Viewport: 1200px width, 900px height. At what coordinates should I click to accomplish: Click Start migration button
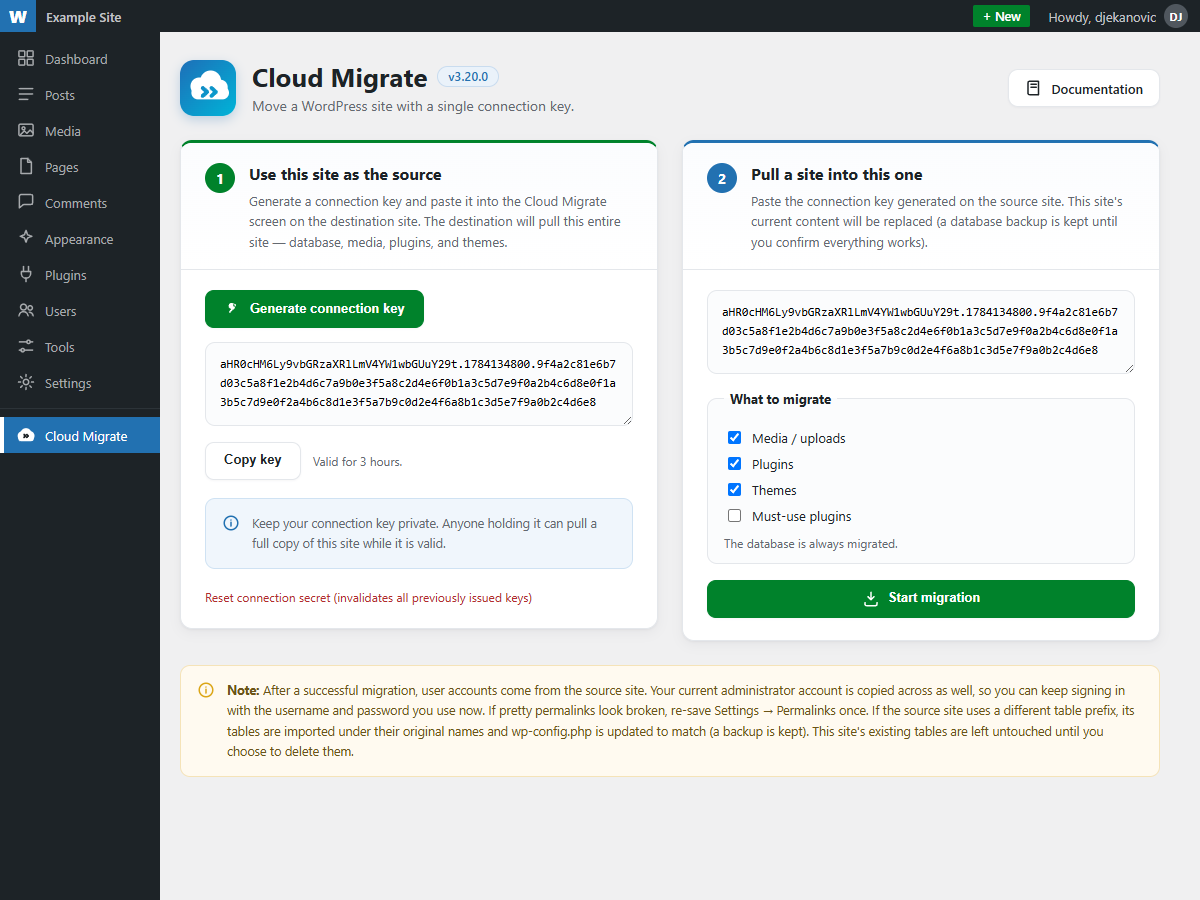click(921, 599)
